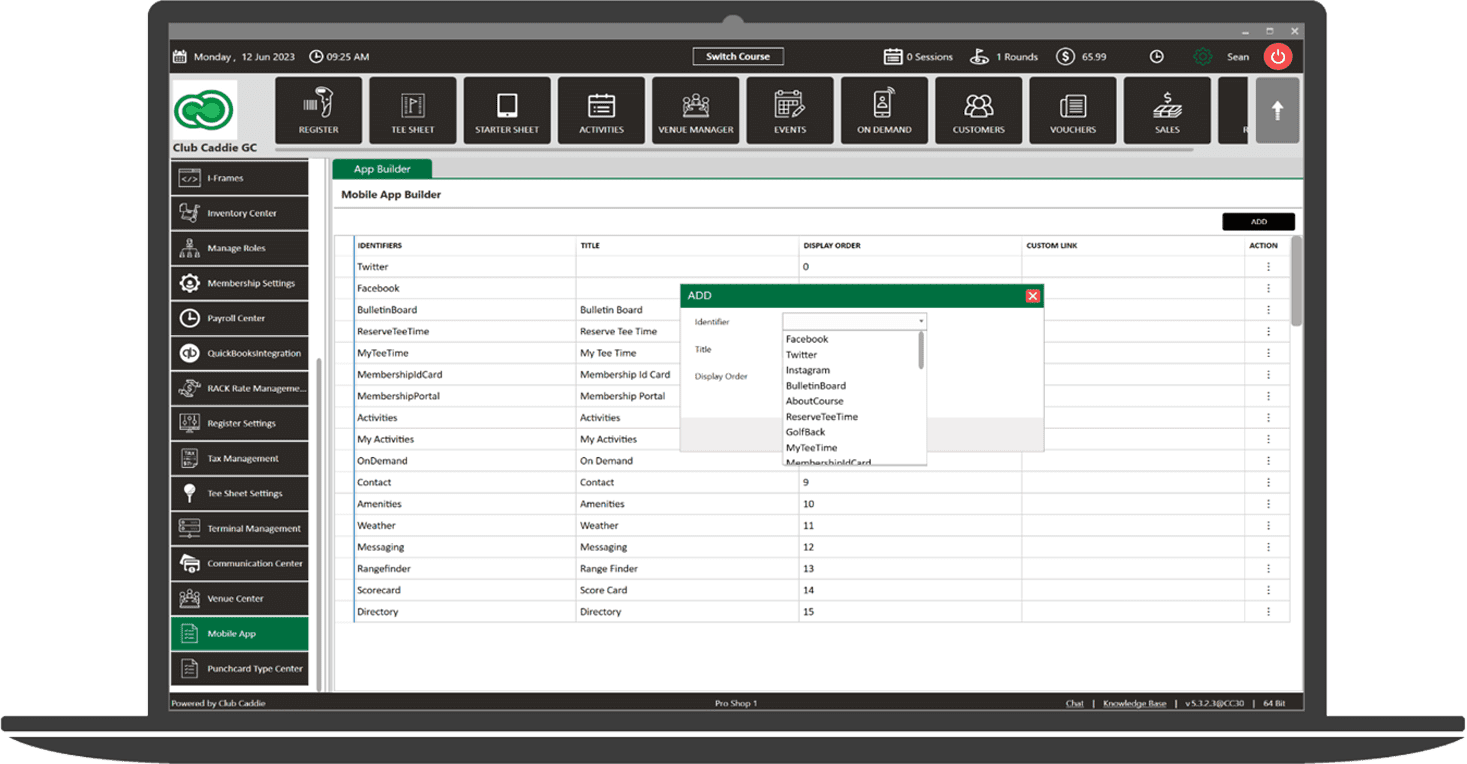Viewport: 1467px width, 764px height.
Task: Open Communication Center in the sidebar
Action: (239, 563)
